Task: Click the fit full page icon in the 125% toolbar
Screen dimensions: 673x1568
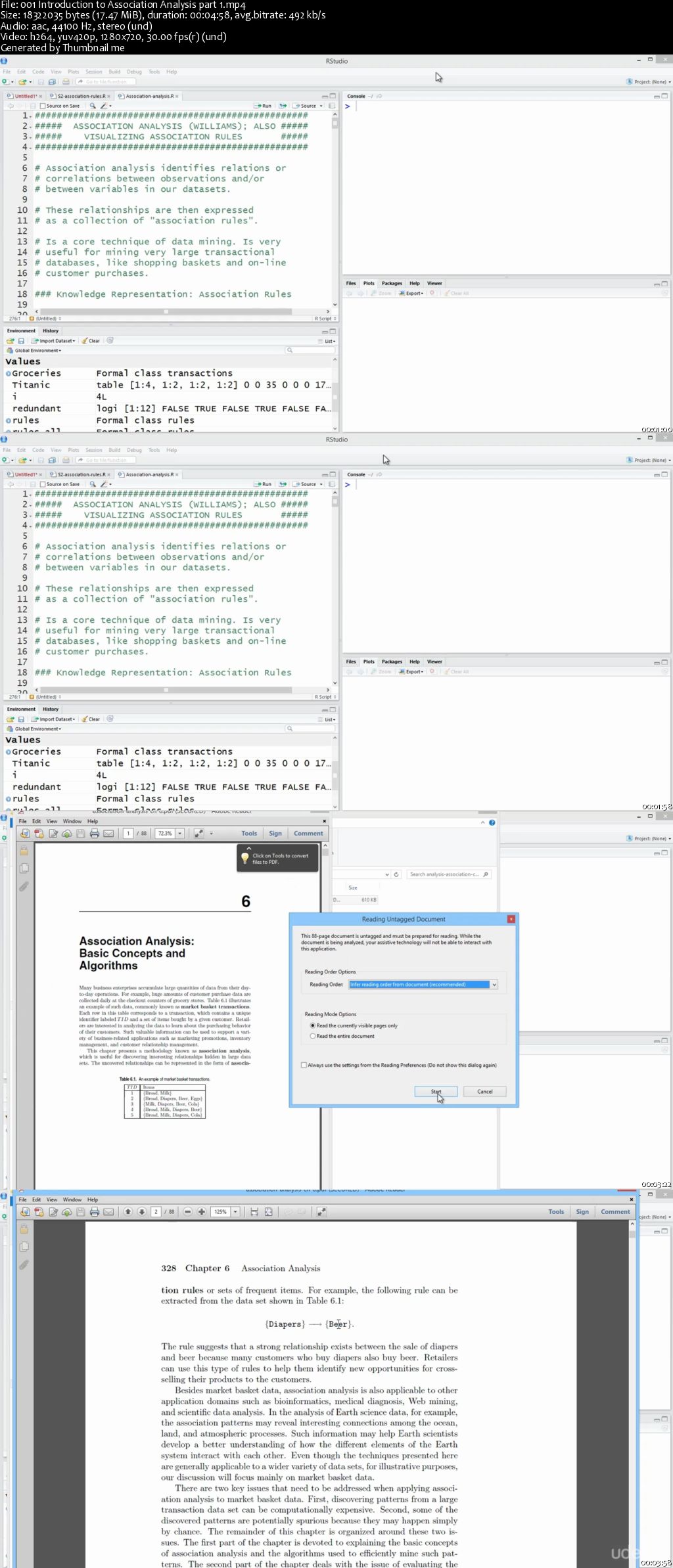Action: (268, 1211)
